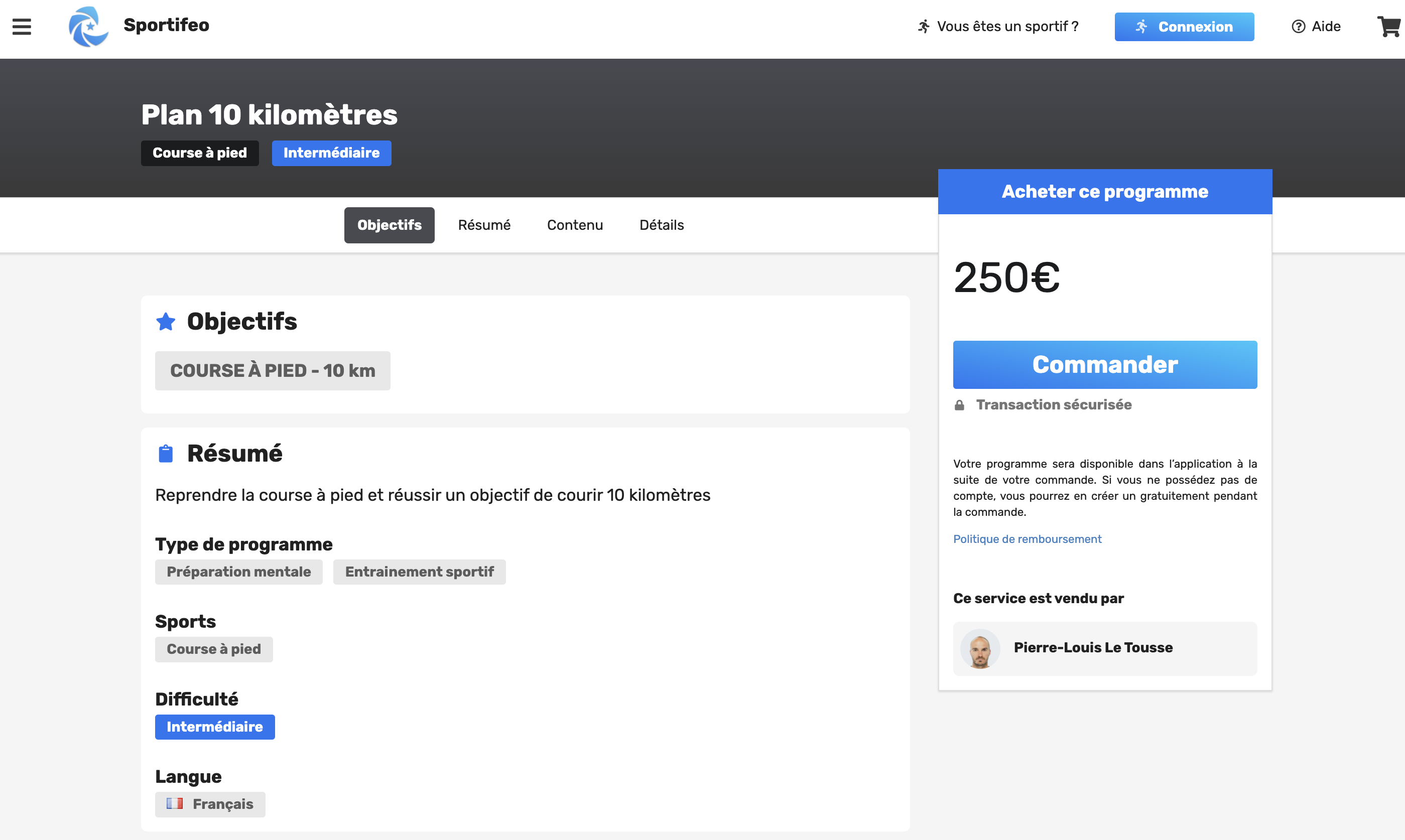Switch to the Contenu tab
1405x840 pixels.
point(575,225)
